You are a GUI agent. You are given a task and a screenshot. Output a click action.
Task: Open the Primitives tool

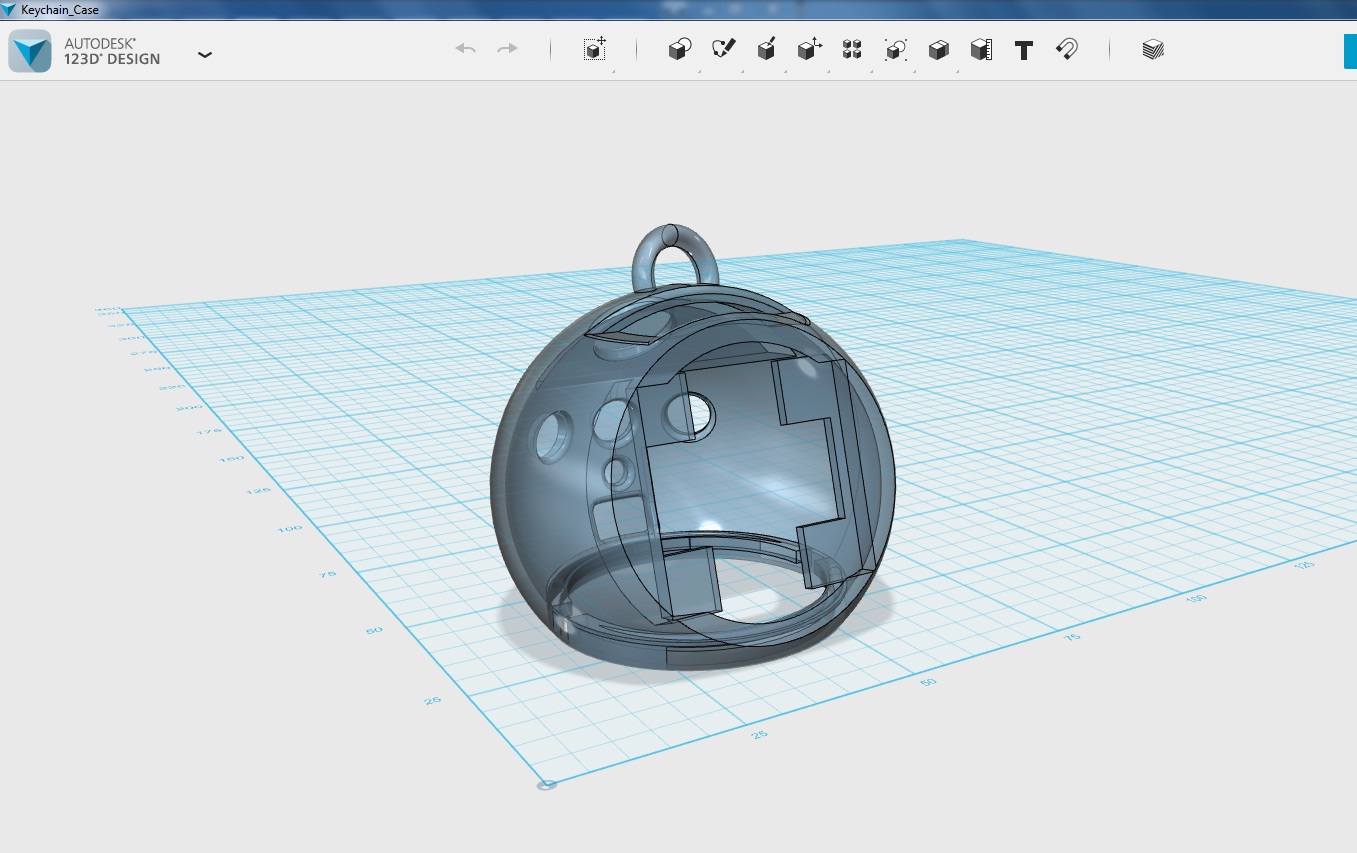(678, 48)
